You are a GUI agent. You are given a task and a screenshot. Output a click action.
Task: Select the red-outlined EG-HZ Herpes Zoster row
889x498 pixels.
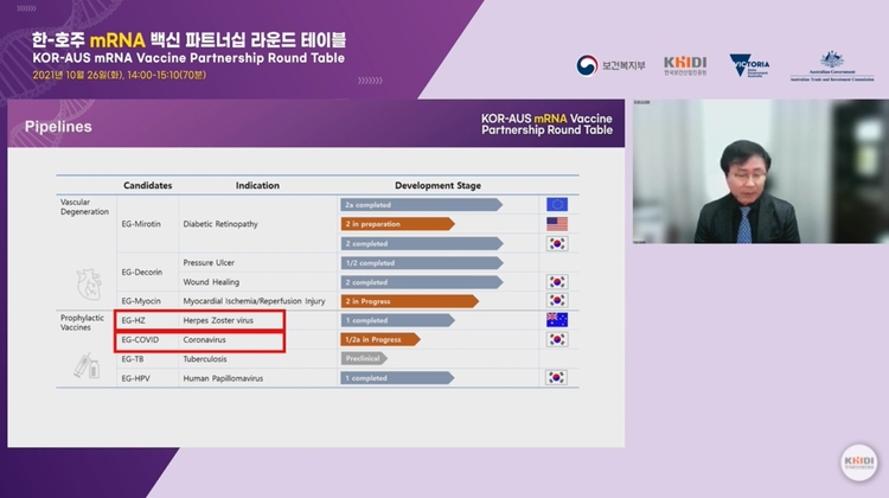(200, 320)
